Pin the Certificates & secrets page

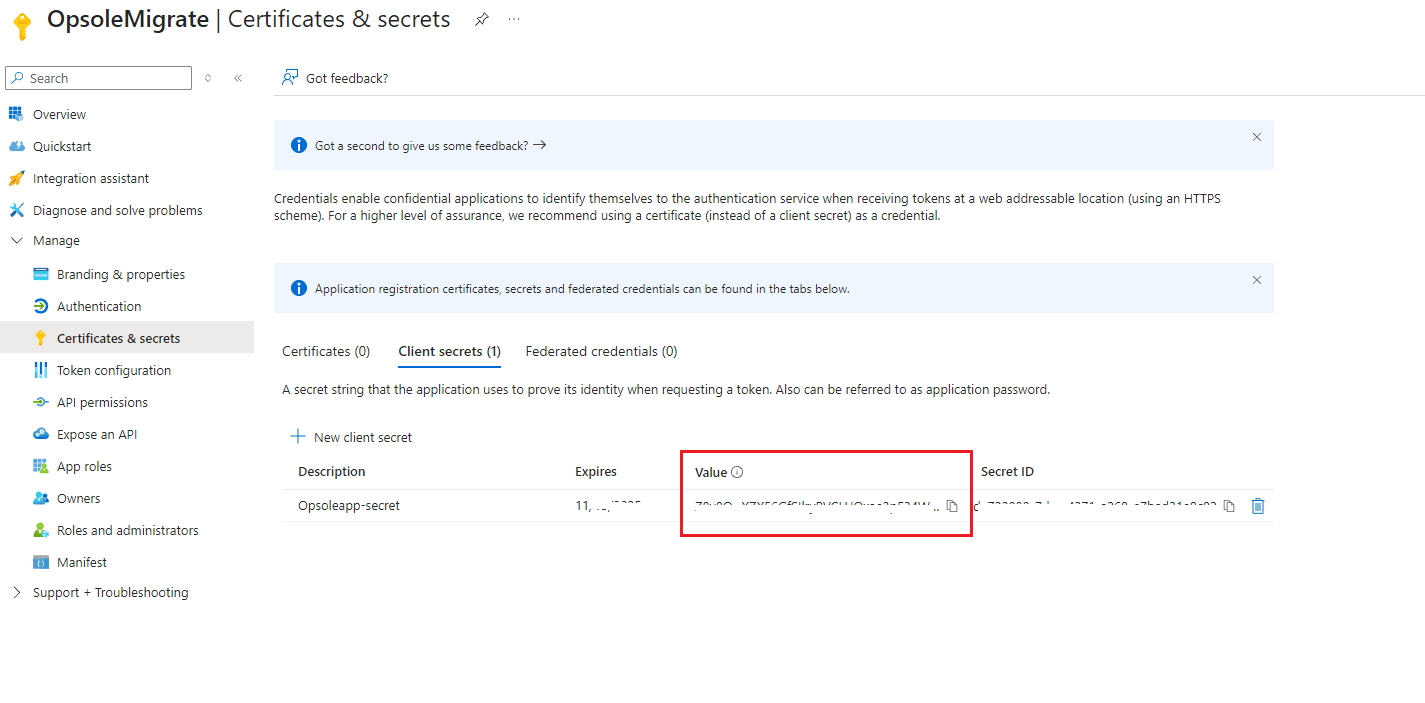tap(482, 19)
